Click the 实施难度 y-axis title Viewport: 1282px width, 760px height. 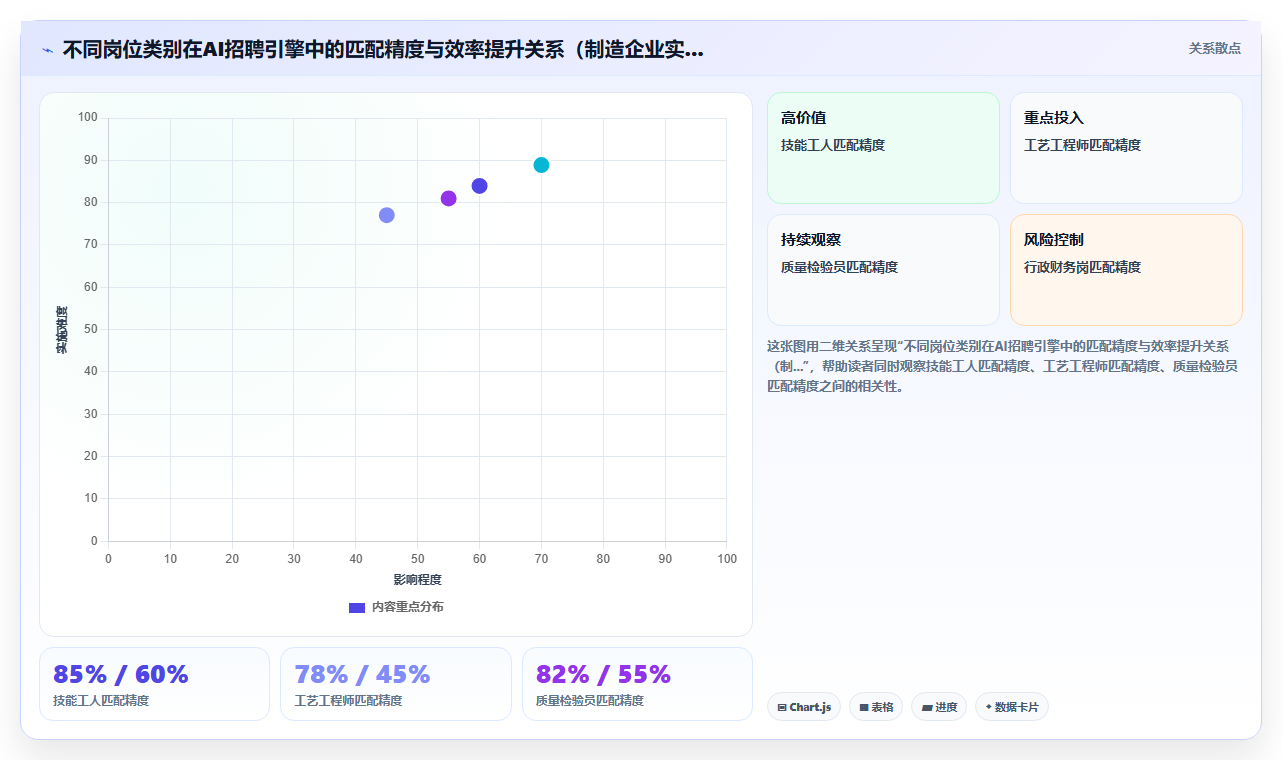62,330
